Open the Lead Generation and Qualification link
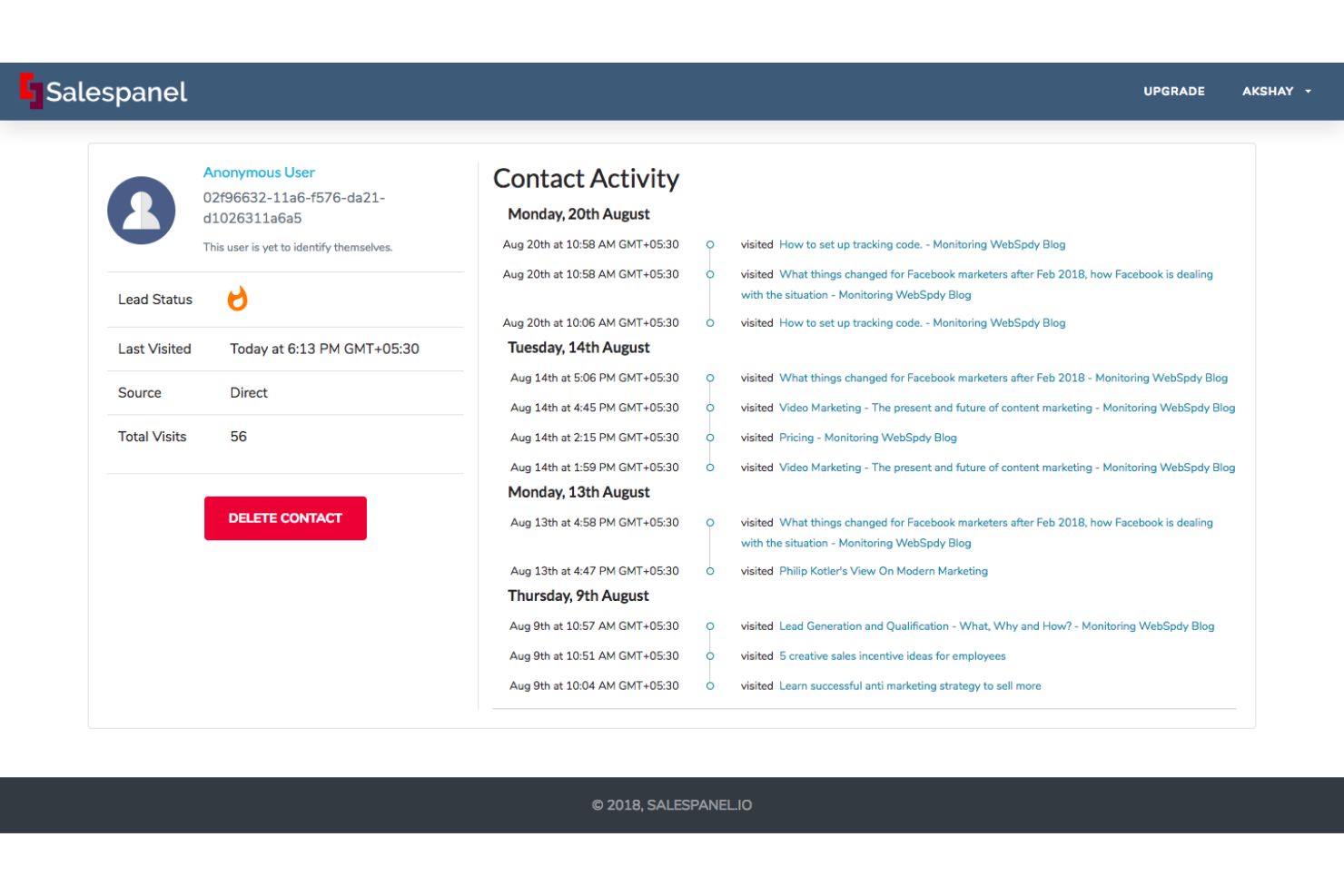This screenshot has height=896, width=1344. [x=997, y=626]
